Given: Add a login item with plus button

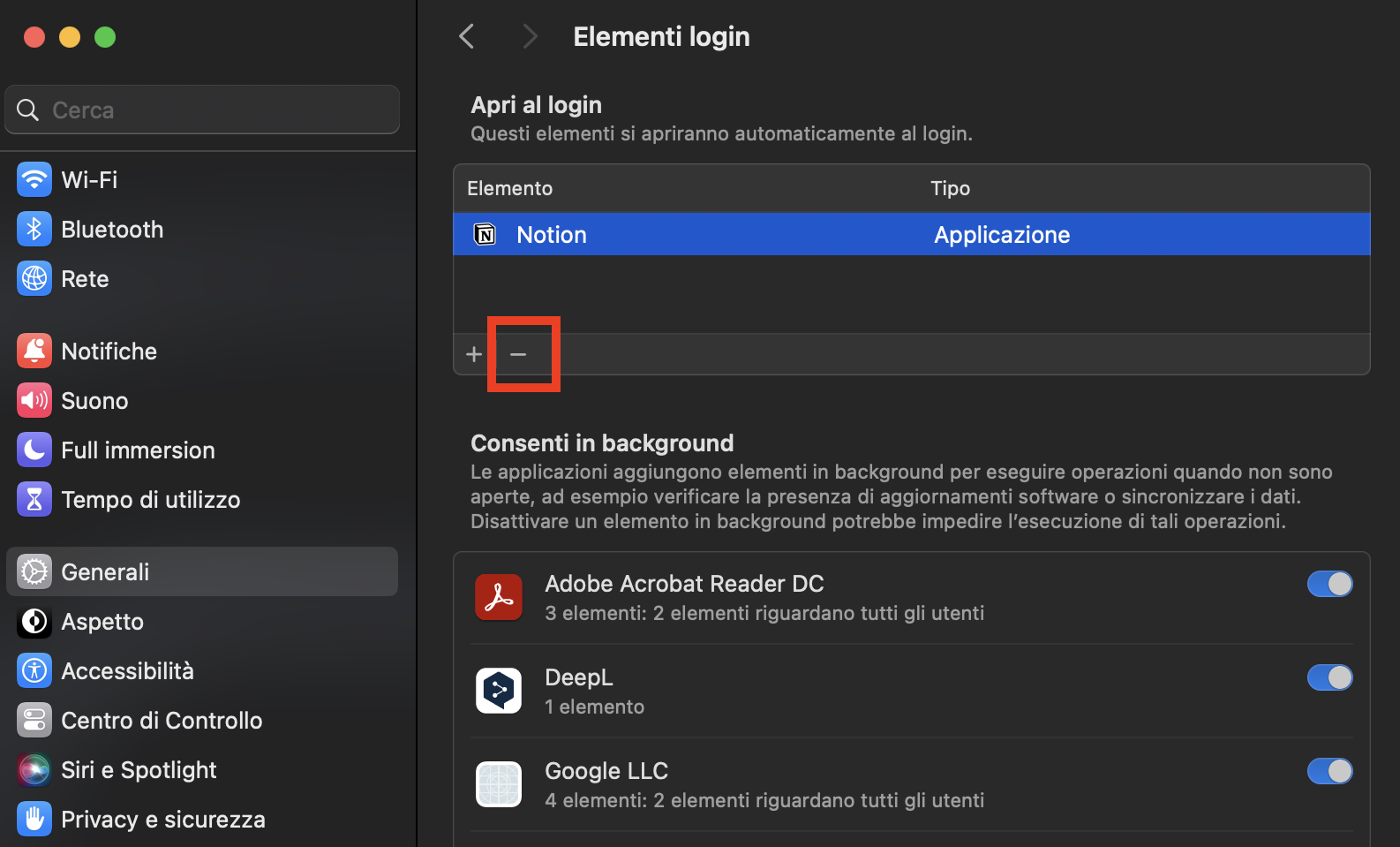Looking at the screenshot, I should 474,354.
